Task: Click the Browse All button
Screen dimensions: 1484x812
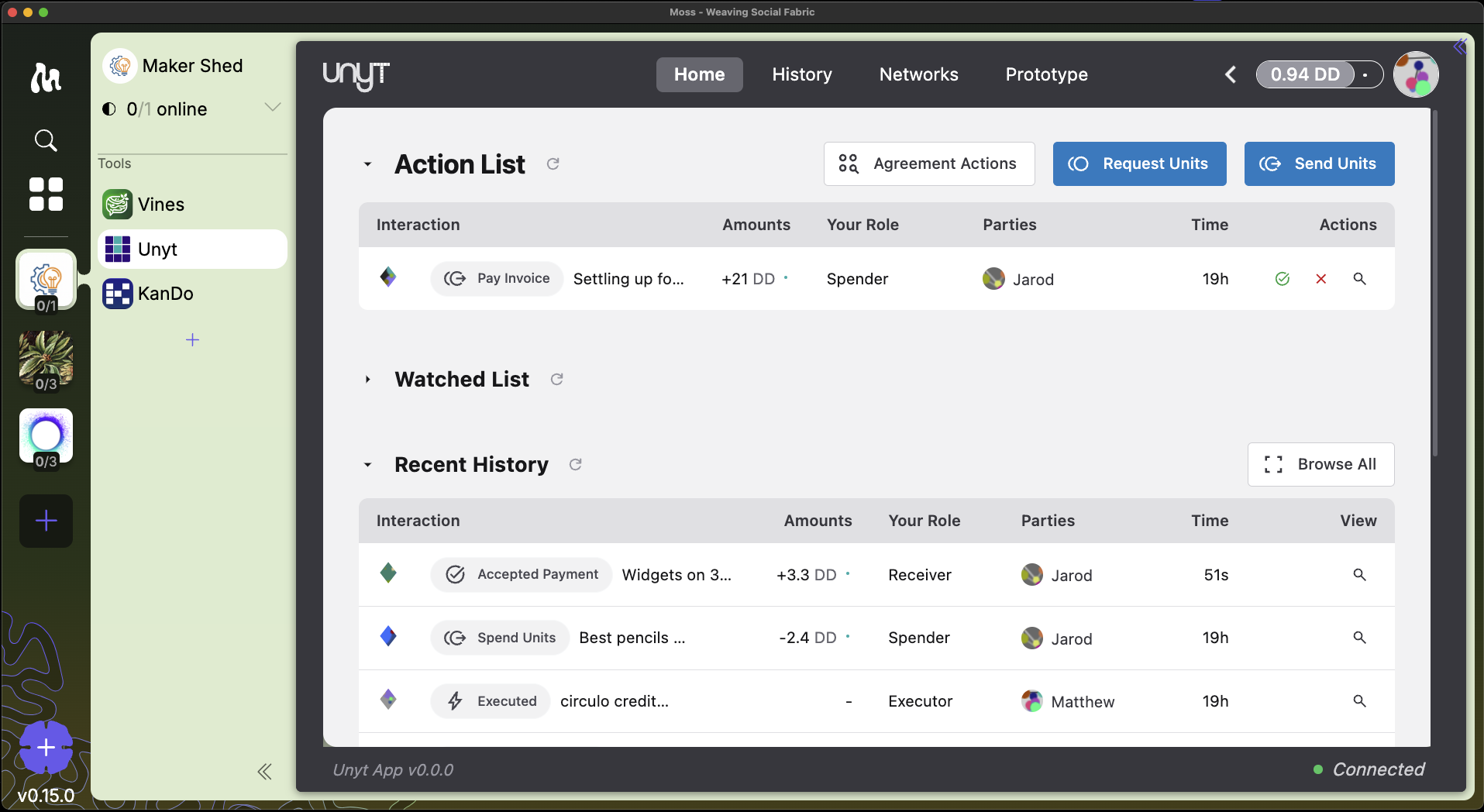Action: pos(1320,464)
